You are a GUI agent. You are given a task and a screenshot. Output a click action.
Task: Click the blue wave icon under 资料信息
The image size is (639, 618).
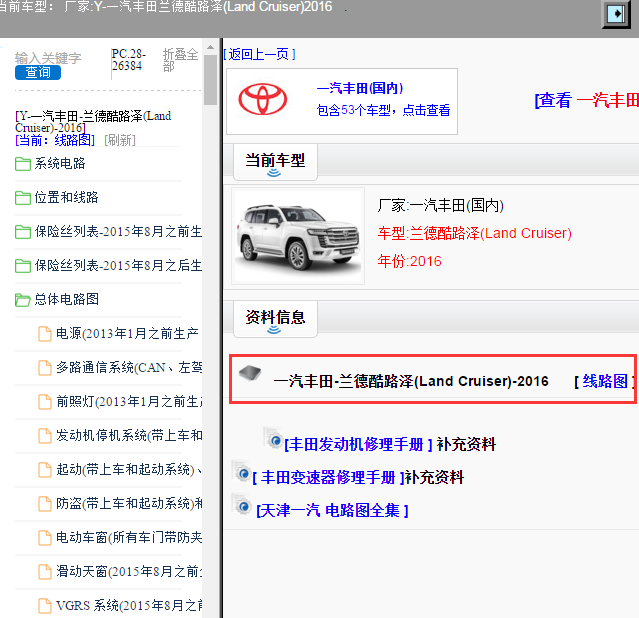click(x=274, y=329)
